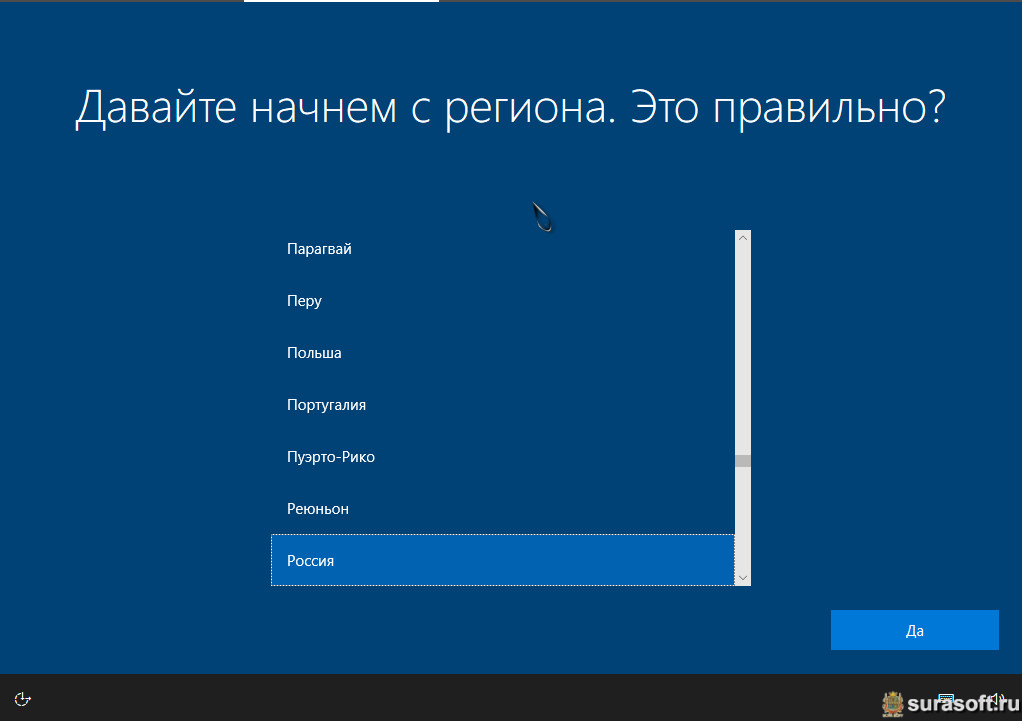The width and height of the screenshot is (1022, 721).
Task: Click the scrollbar down arrow
Action: [x=742, y=578]
